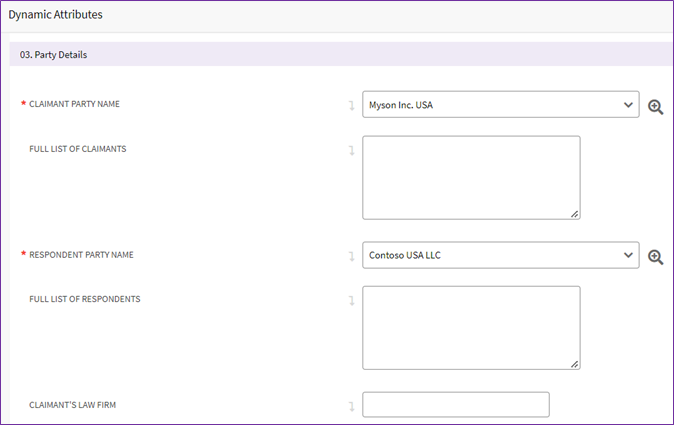
Task: Click the Dynamic Attributes panel header
Action: 56,15
